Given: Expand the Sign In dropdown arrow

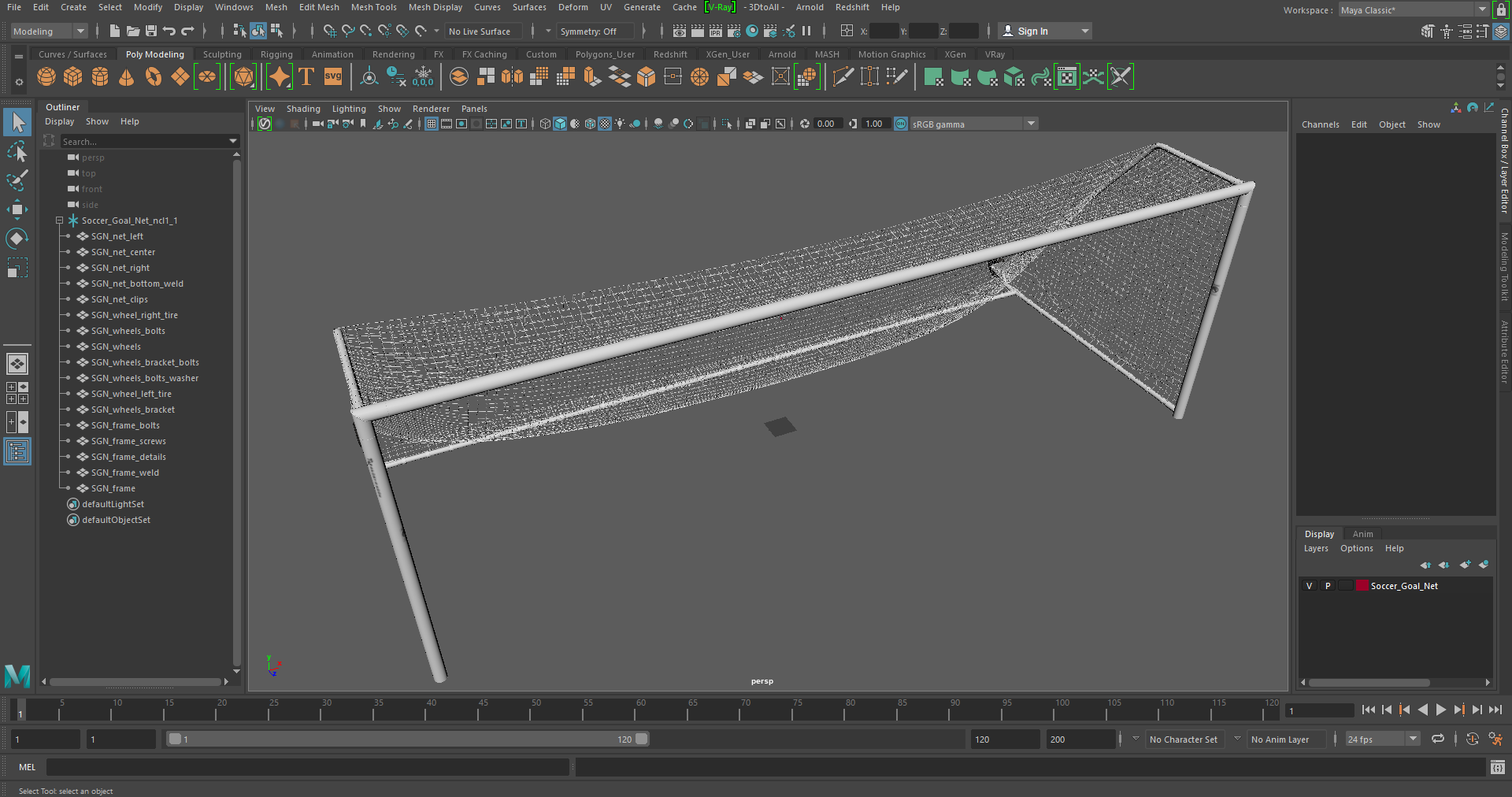Looking at the screenshot, I should pyautogui.click(x=1085, y=31).
